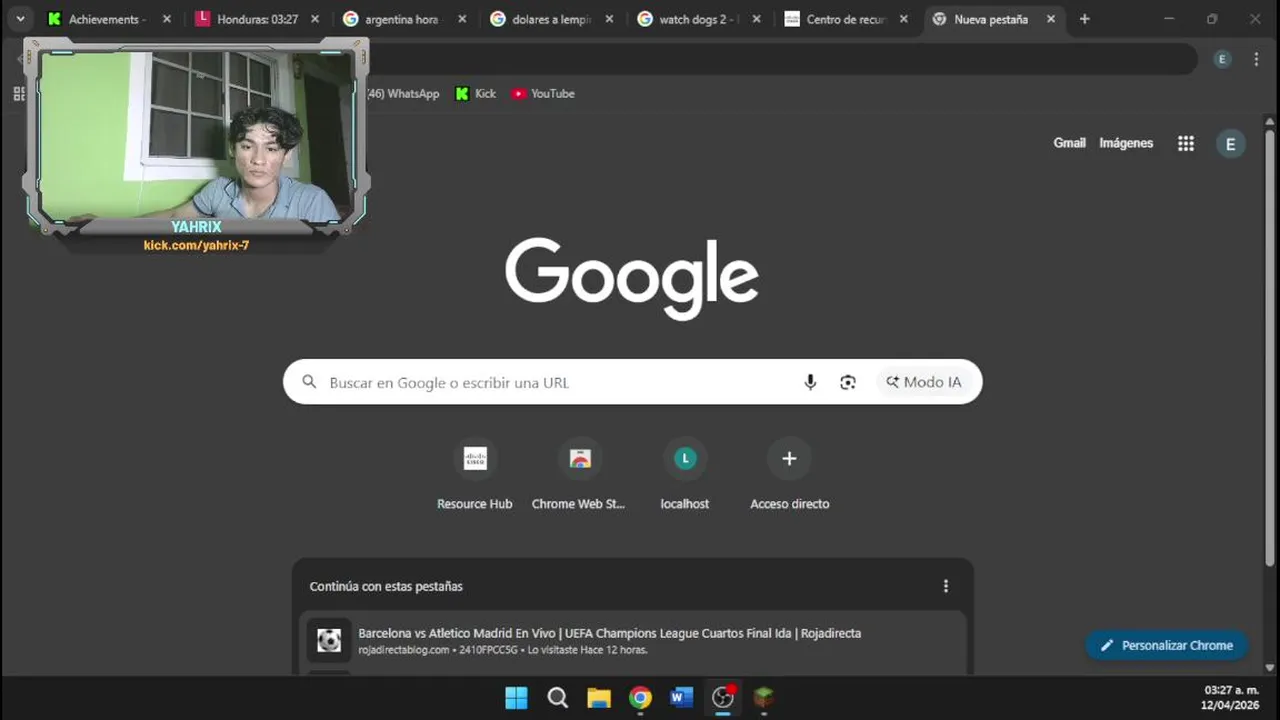Screen dimensions: 1280x720
Task: Open the WhatsApp bookmark
Action: pos(403,93)
